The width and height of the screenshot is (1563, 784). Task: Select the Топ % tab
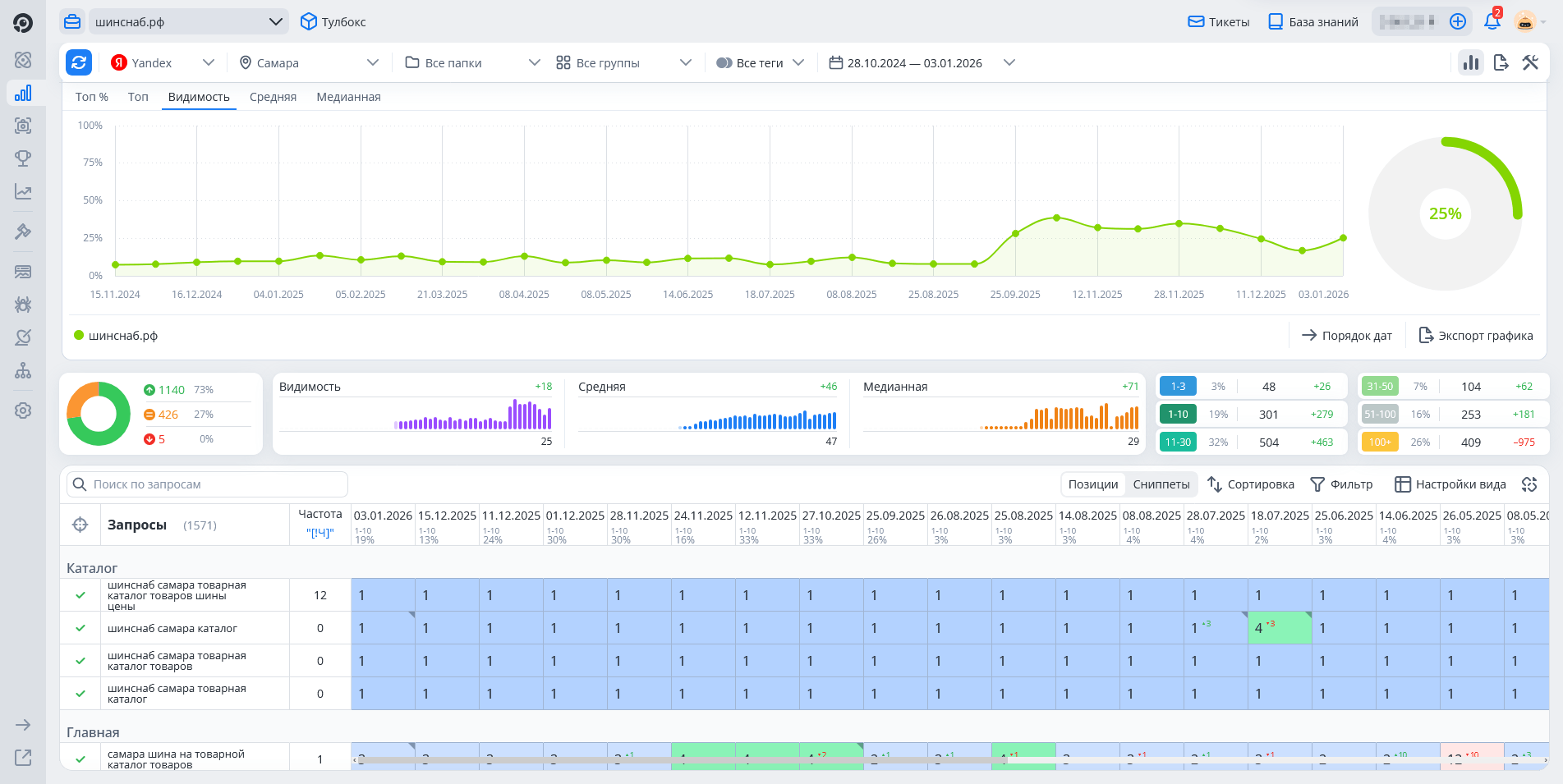92,97
